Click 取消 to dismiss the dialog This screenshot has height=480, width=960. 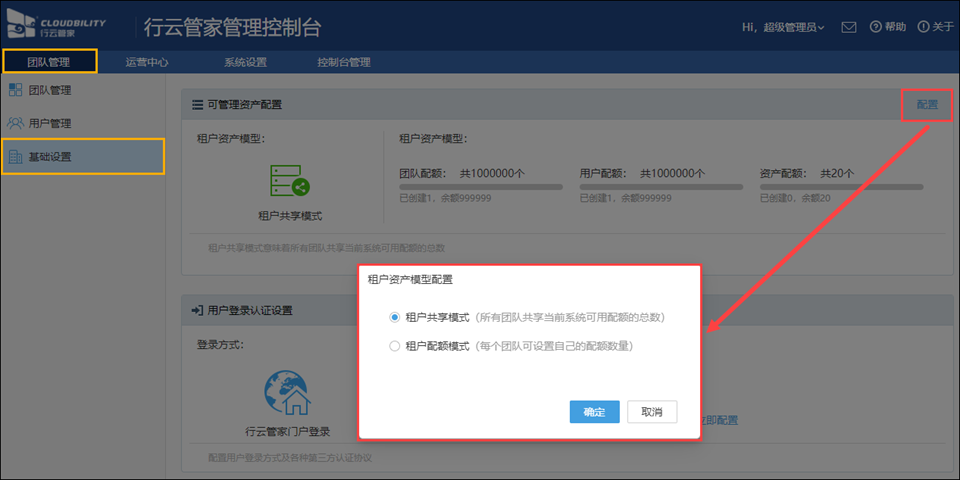click(651, 412)
